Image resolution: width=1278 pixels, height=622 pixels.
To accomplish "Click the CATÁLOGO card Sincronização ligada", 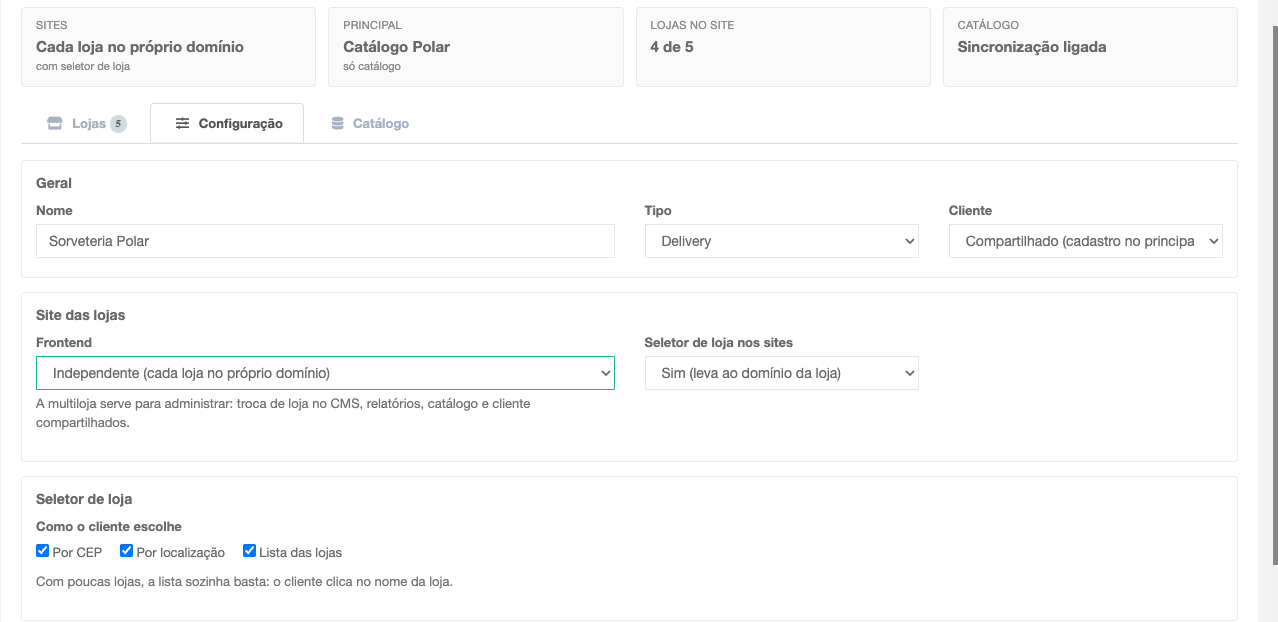I will click(1090, 47).
